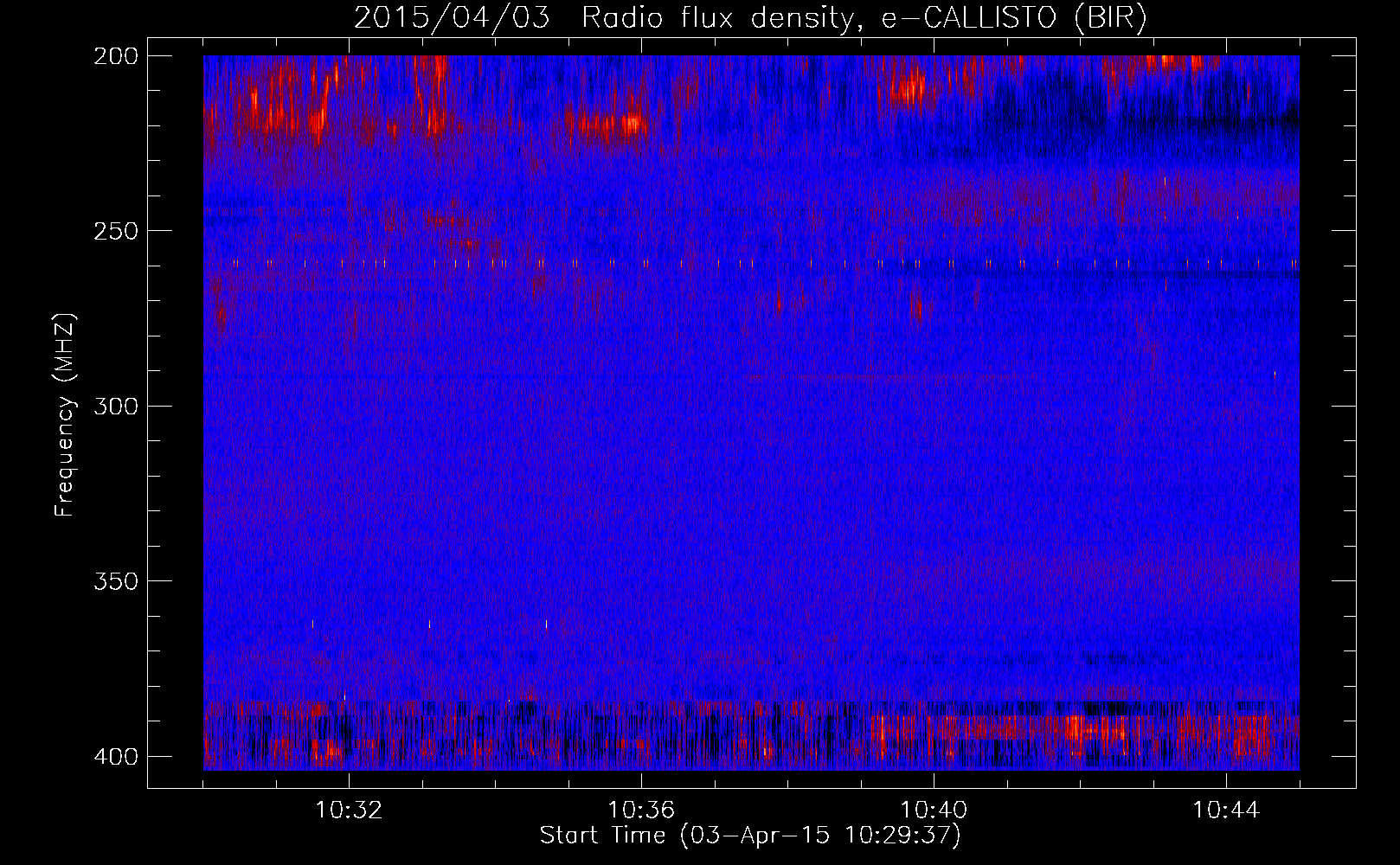
Task: Click the 'Start Time (03-Apr-15 10:29:37)' label
Action: [x=750, y=836]
